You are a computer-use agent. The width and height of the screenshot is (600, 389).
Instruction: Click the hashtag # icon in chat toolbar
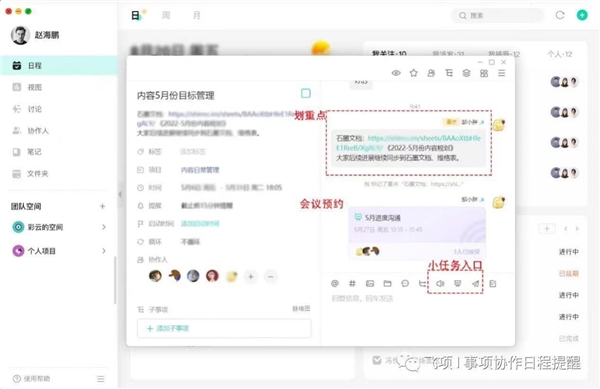coord(352,283)
